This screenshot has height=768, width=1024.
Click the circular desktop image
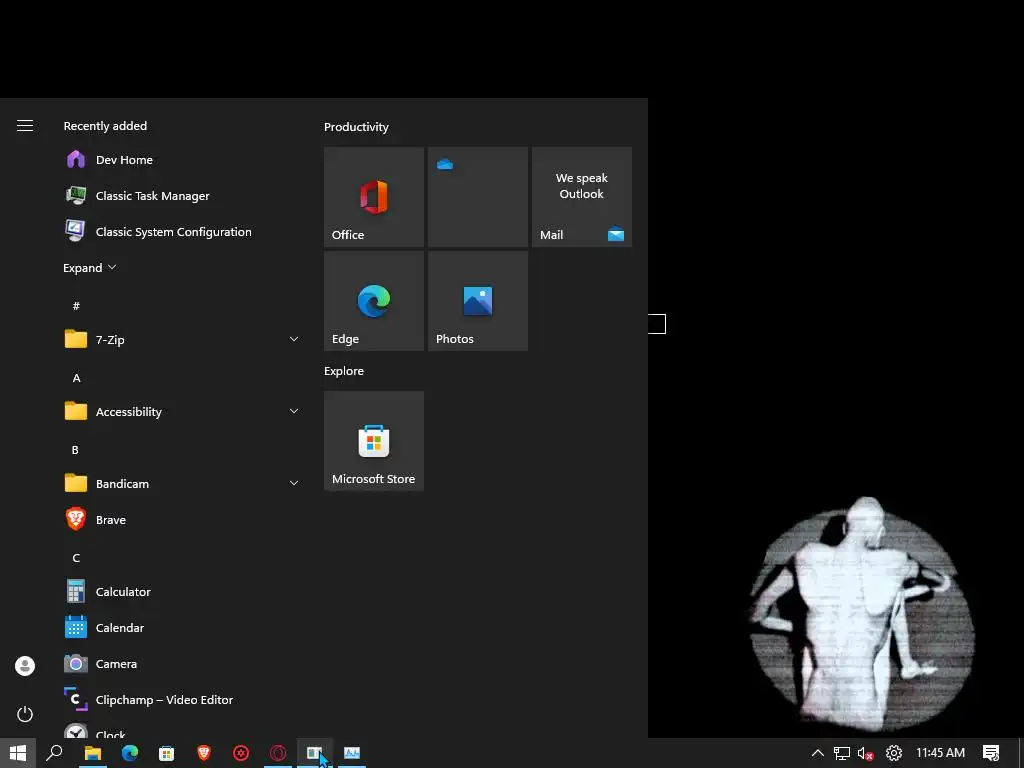tap(862, 614)
